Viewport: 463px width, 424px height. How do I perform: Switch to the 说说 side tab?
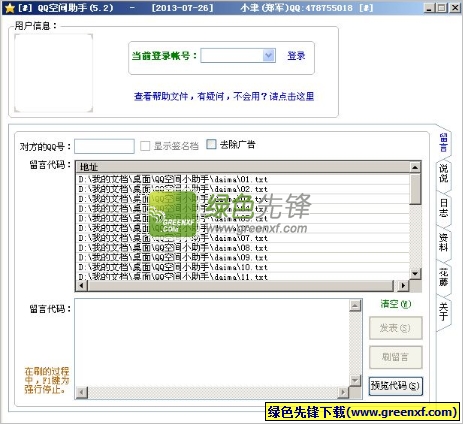tap(443, 173)
